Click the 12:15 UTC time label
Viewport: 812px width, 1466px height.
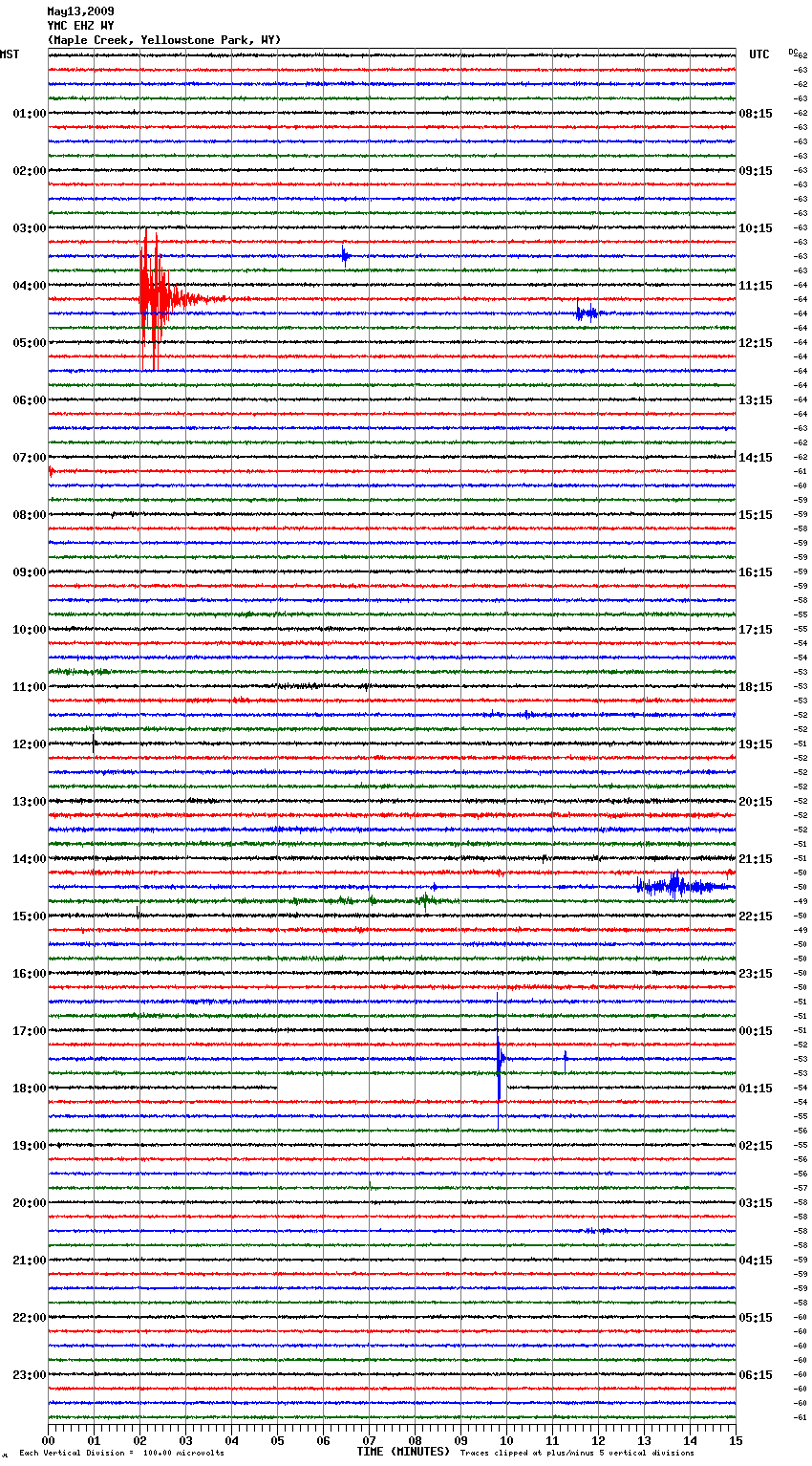[x=756, y=343]
